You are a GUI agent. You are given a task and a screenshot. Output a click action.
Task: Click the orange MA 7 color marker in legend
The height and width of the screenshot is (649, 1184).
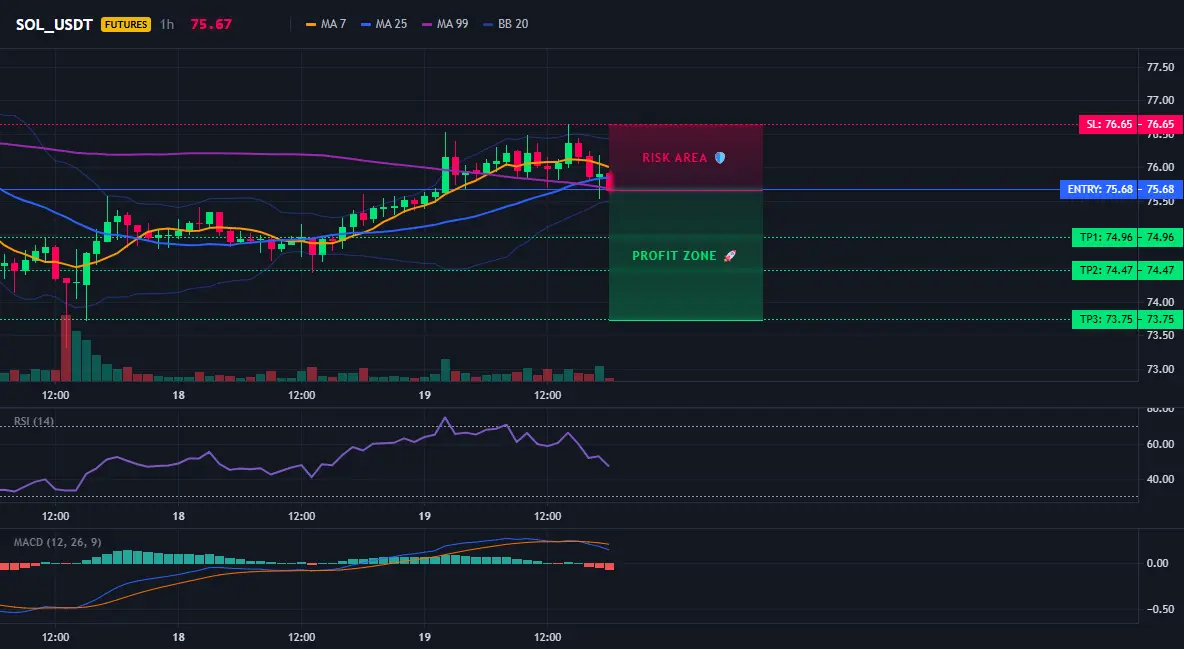pyautogui.click(x=310, y=24)
